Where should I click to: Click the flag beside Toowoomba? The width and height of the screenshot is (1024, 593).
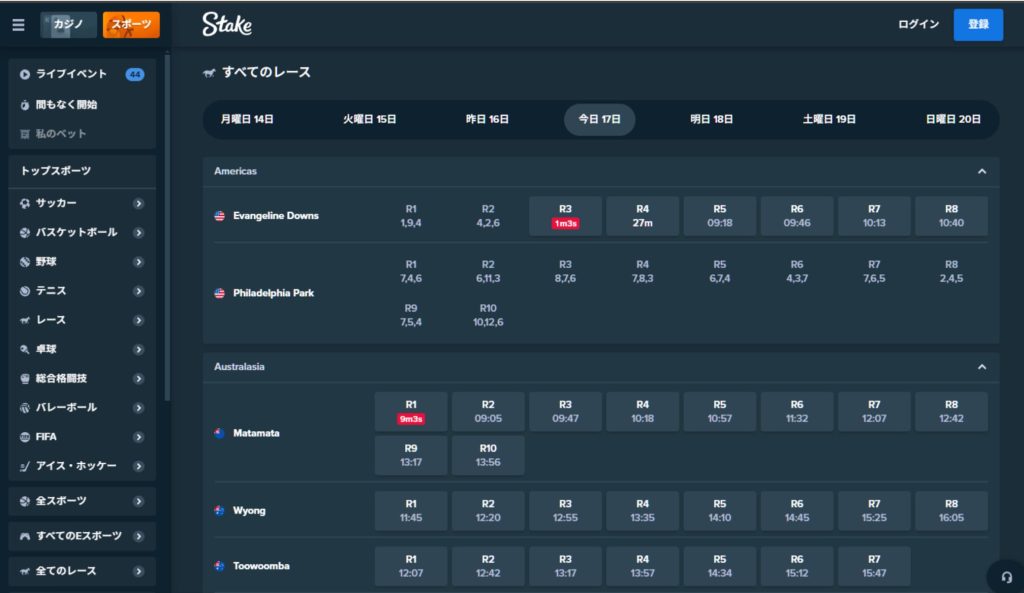(x=219, y=566)
